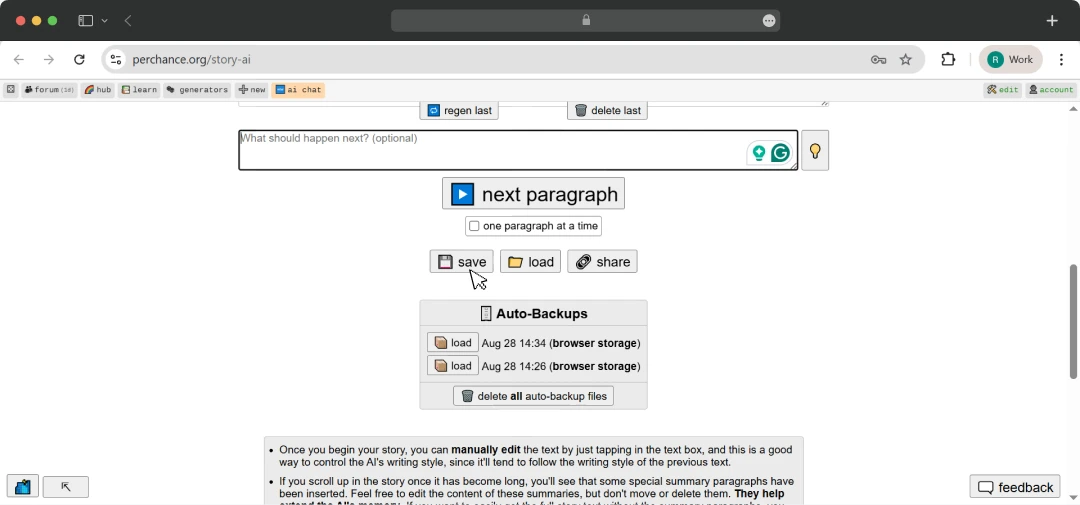The height and width of the screenshot is (505, 1080).
Task: Click the scroll-to-top arrow button
Action: pos(65,487)
